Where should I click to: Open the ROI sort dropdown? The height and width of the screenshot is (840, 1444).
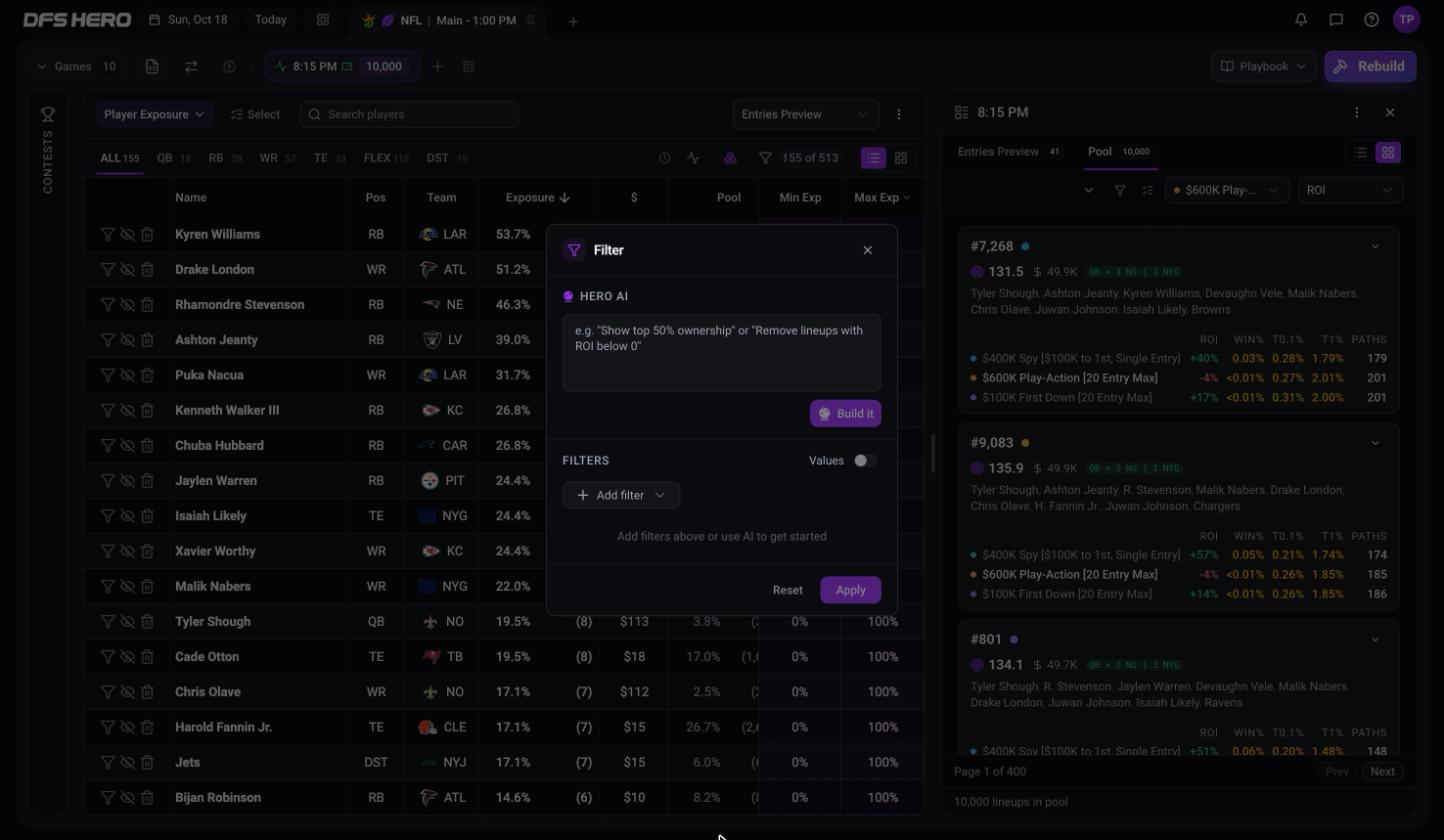point(1349,190)
